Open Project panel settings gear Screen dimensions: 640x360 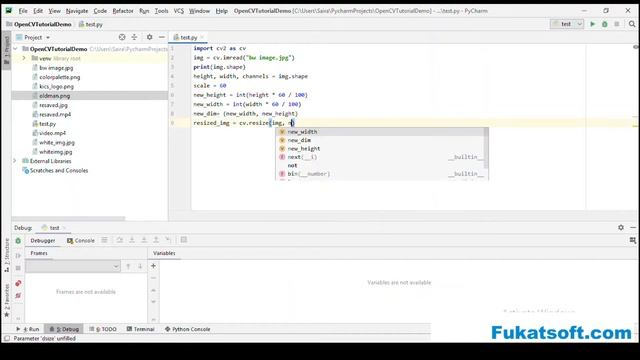[149, 37]
